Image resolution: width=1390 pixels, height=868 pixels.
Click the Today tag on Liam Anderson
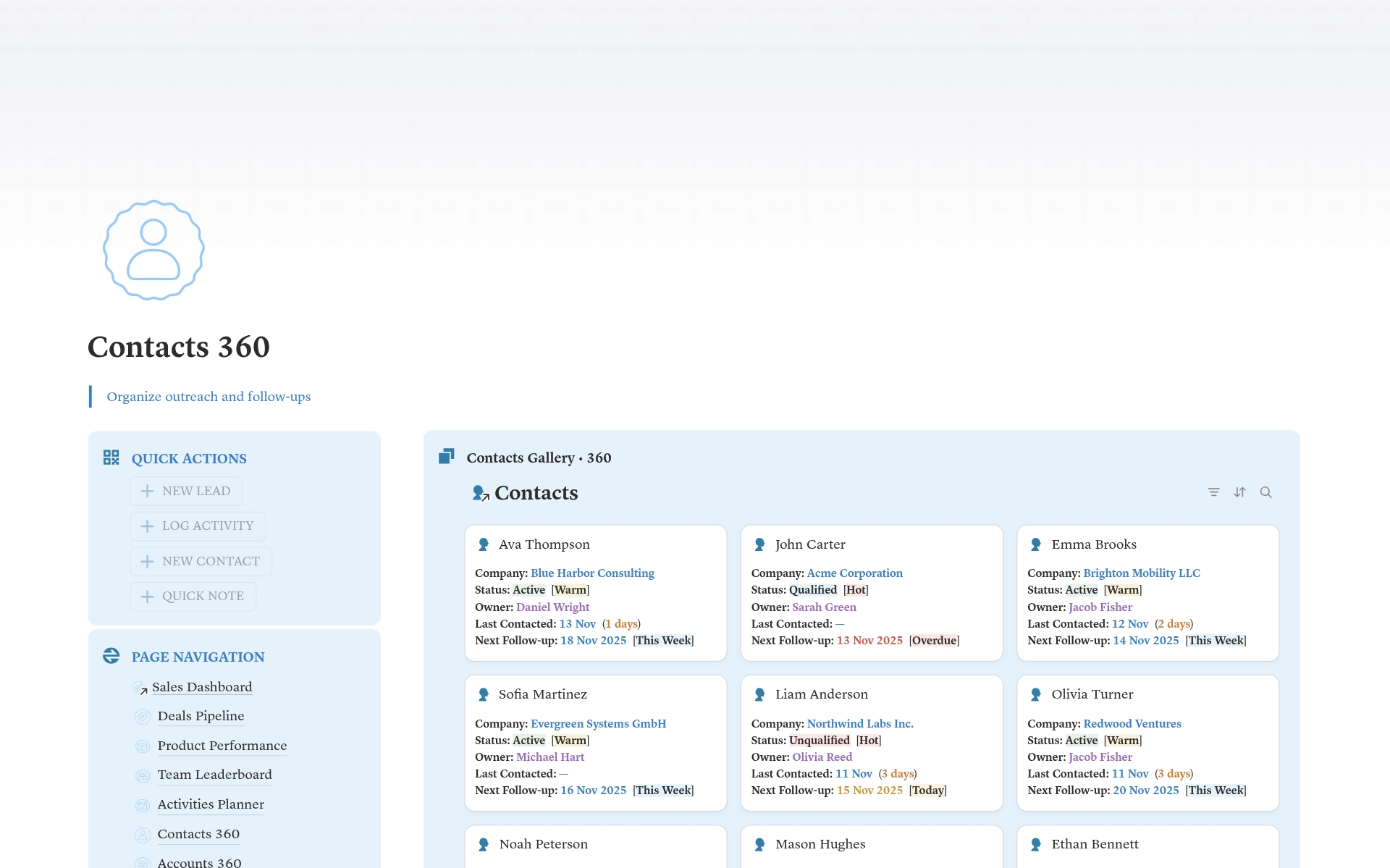click(x=928, y=791)
